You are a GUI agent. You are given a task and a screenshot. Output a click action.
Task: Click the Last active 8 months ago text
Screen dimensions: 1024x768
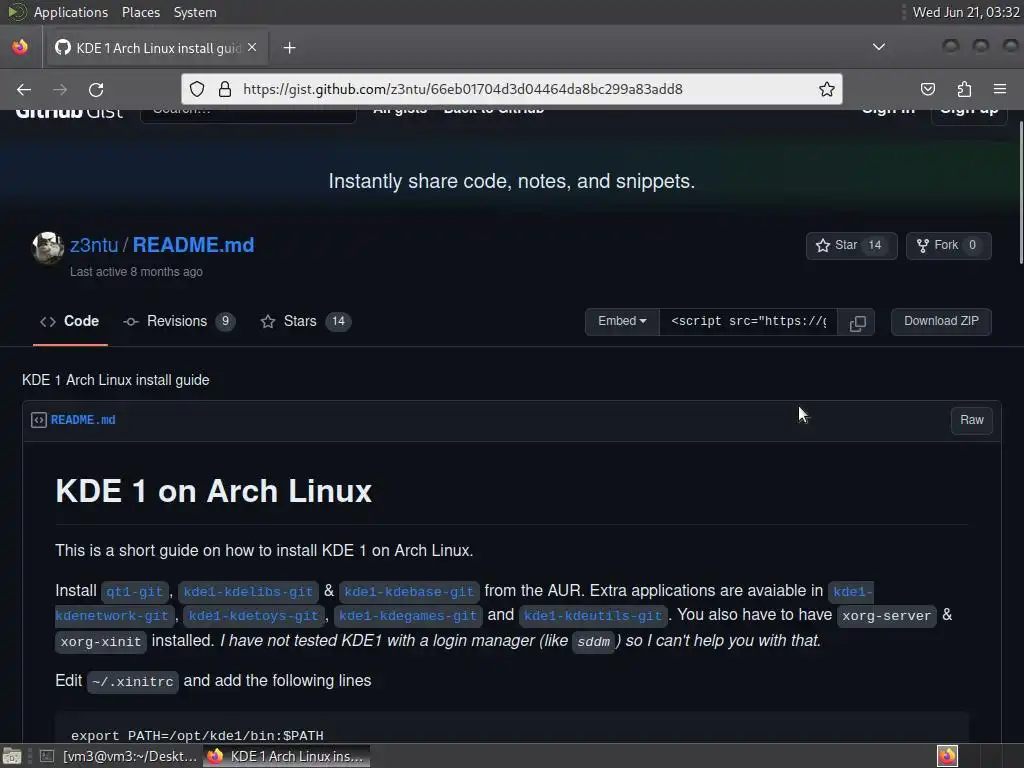pyautogui.click(x=136, y=272)
